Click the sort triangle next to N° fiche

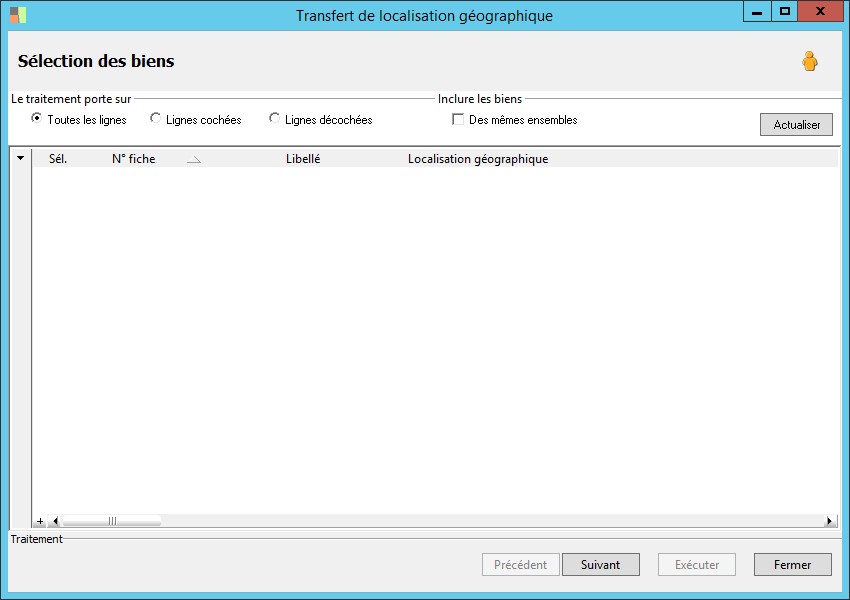tap(194, 159)
